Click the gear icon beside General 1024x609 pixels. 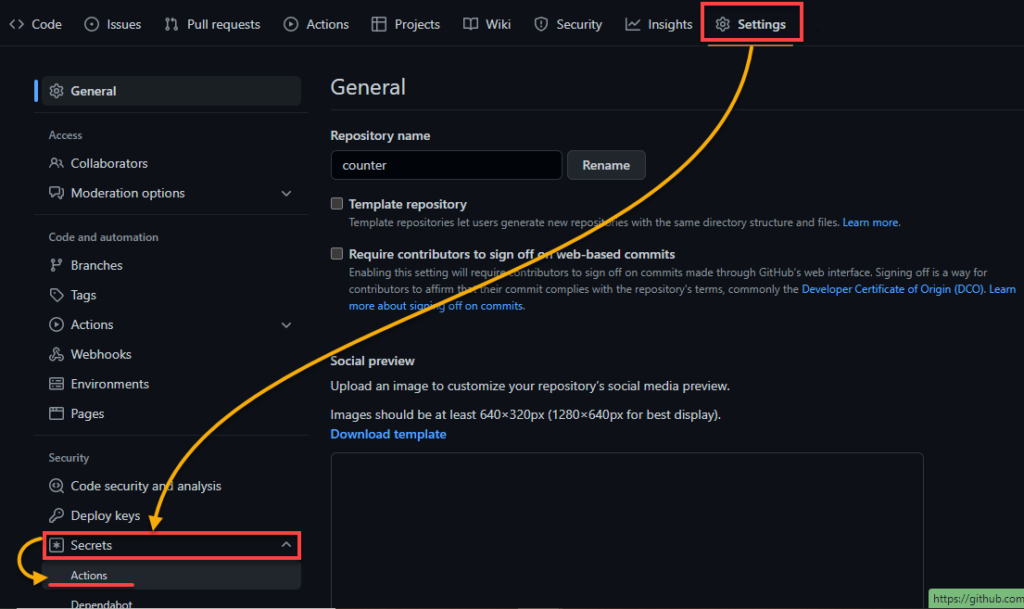(57, 90)
